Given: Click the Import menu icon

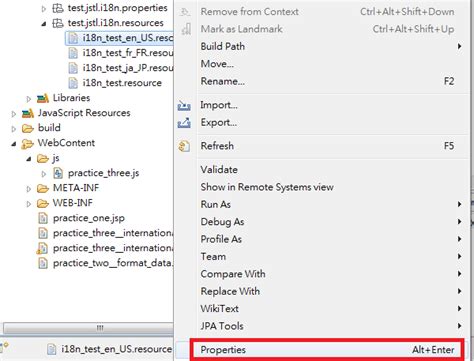Looking at the screenshot, I should click(184, 106).
